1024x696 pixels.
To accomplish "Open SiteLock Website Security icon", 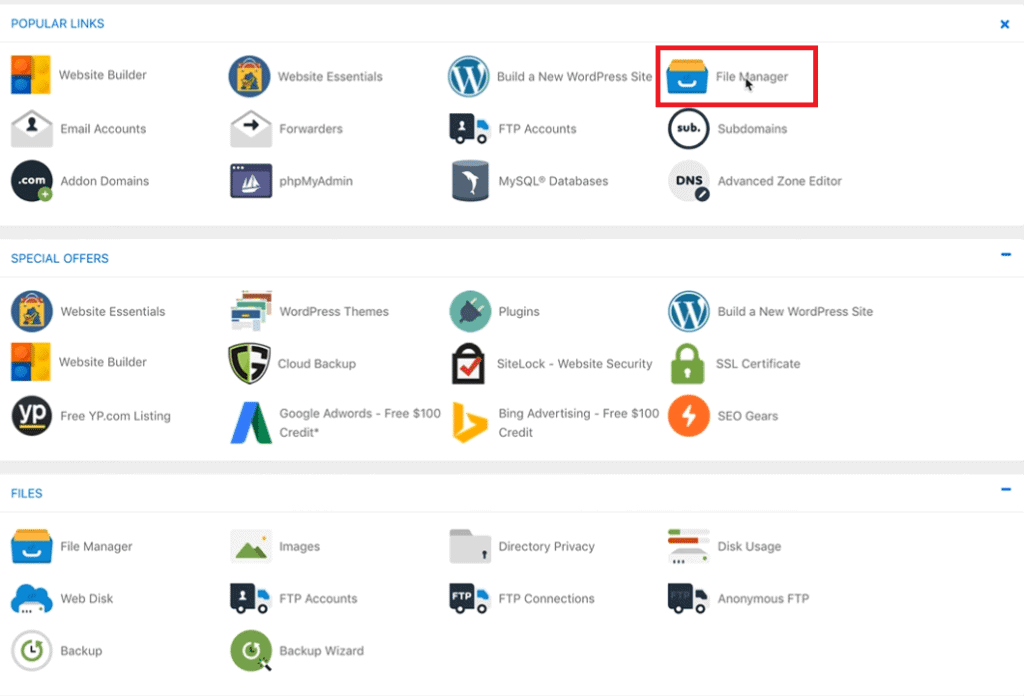I will coord(468,364).
